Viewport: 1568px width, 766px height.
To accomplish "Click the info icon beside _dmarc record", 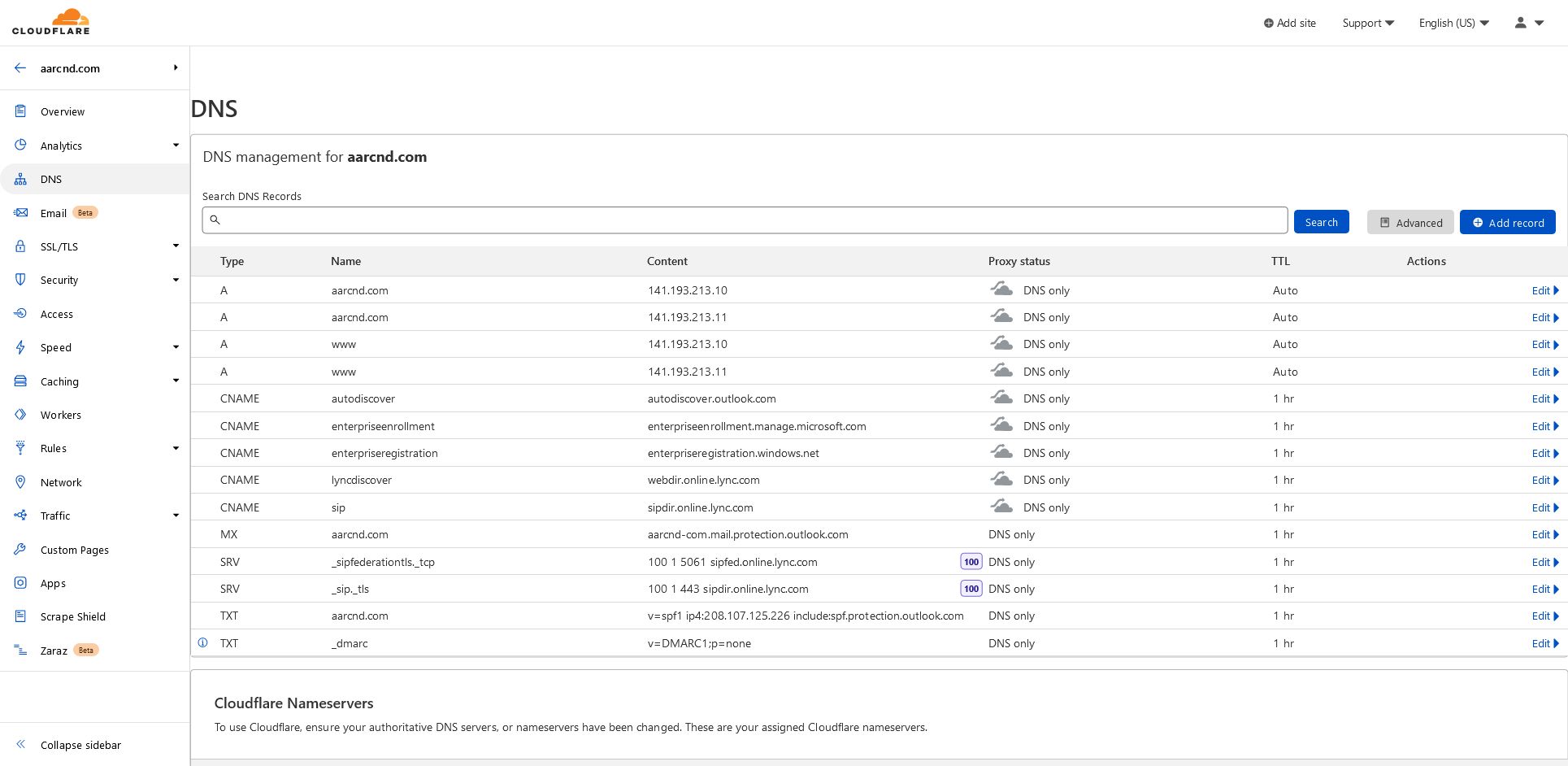I will pos(203,643).
